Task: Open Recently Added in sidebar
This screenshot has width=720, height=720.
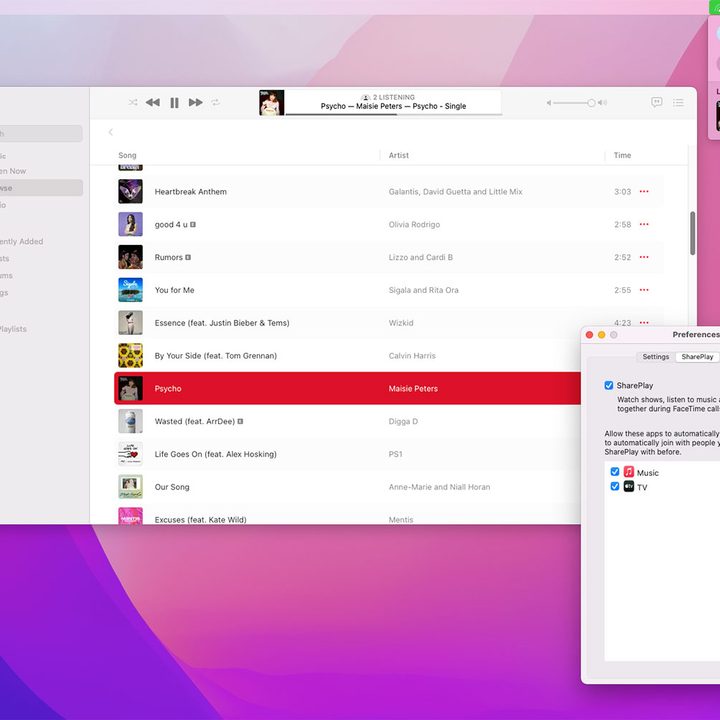Action: point(22,242)
